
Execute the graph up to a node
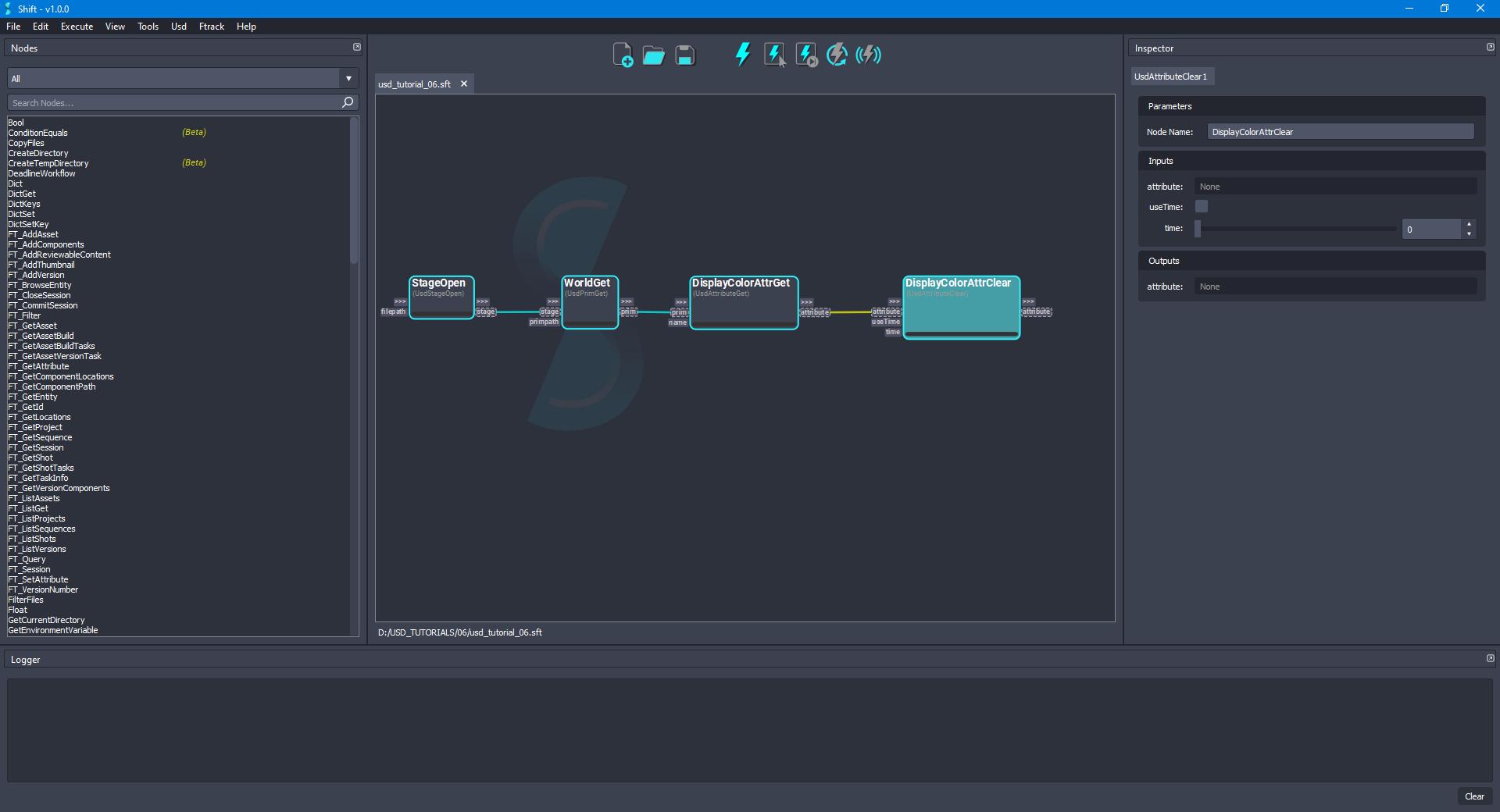coord(805,55)
